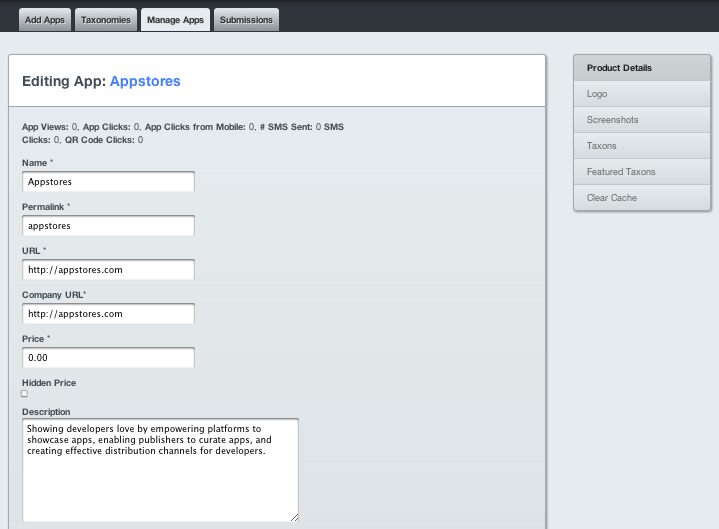Click into the Permalink field
The width and height of the screenshot is (719, 529).
[108, 226]
